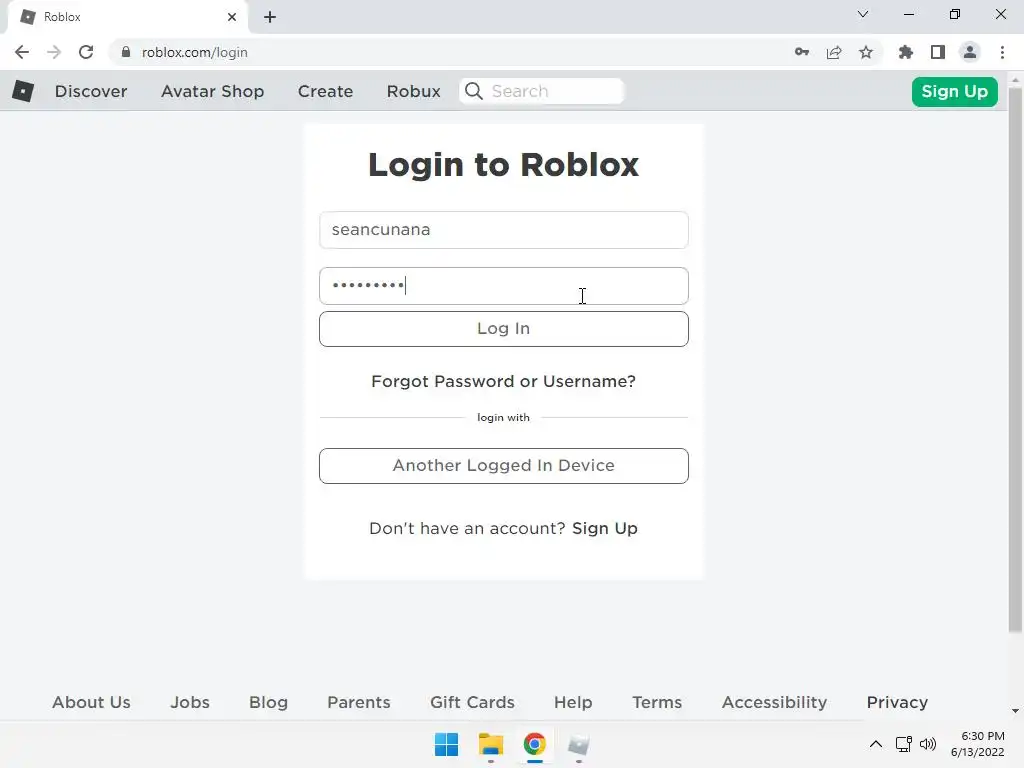
Task: Click the Roblox app taskbar icon
Action: (x=579, y=744)
